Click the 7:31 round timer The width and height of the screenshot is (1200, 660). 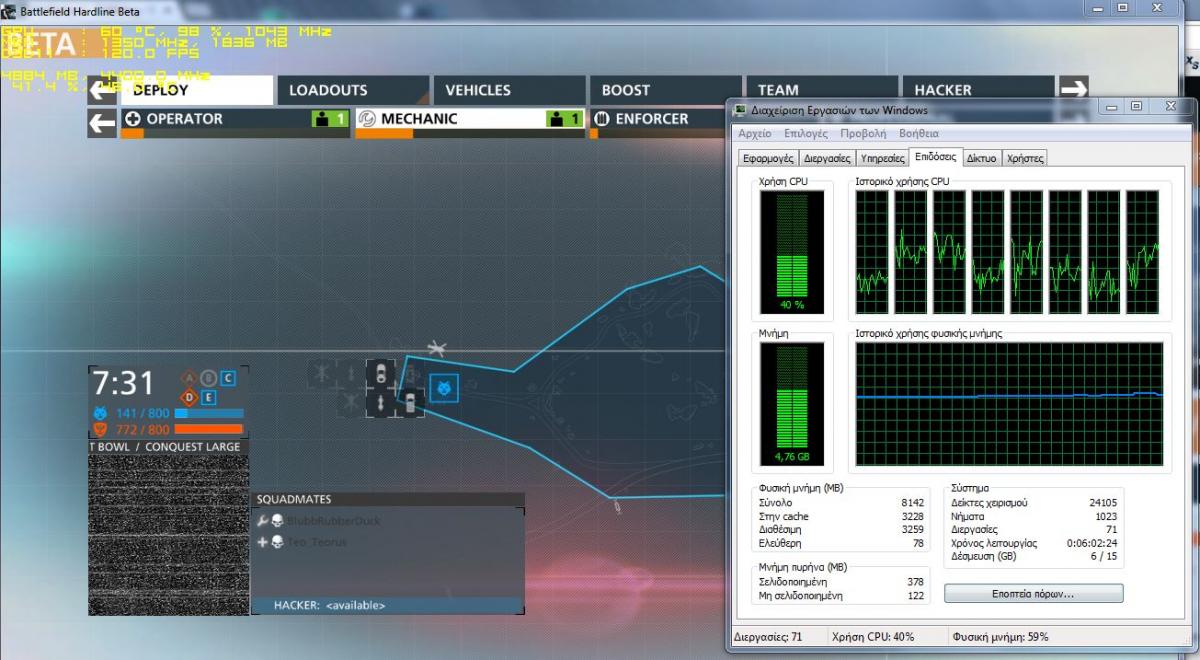124,383
